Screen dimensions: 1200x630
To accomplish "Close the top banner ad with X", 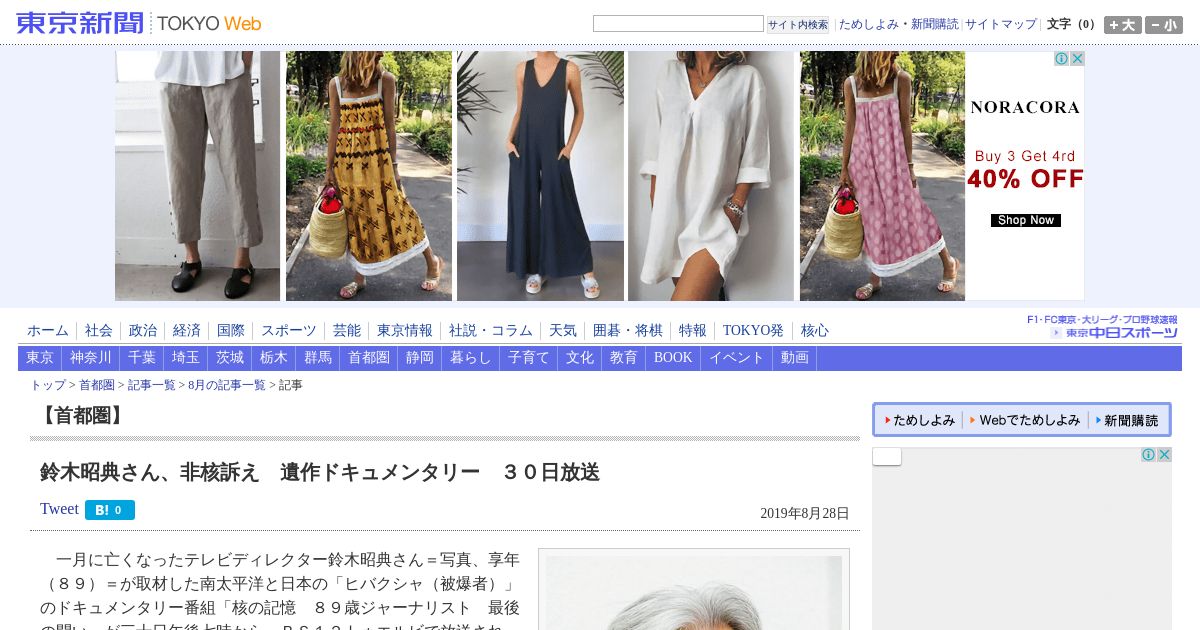I will coord(1077,59).
